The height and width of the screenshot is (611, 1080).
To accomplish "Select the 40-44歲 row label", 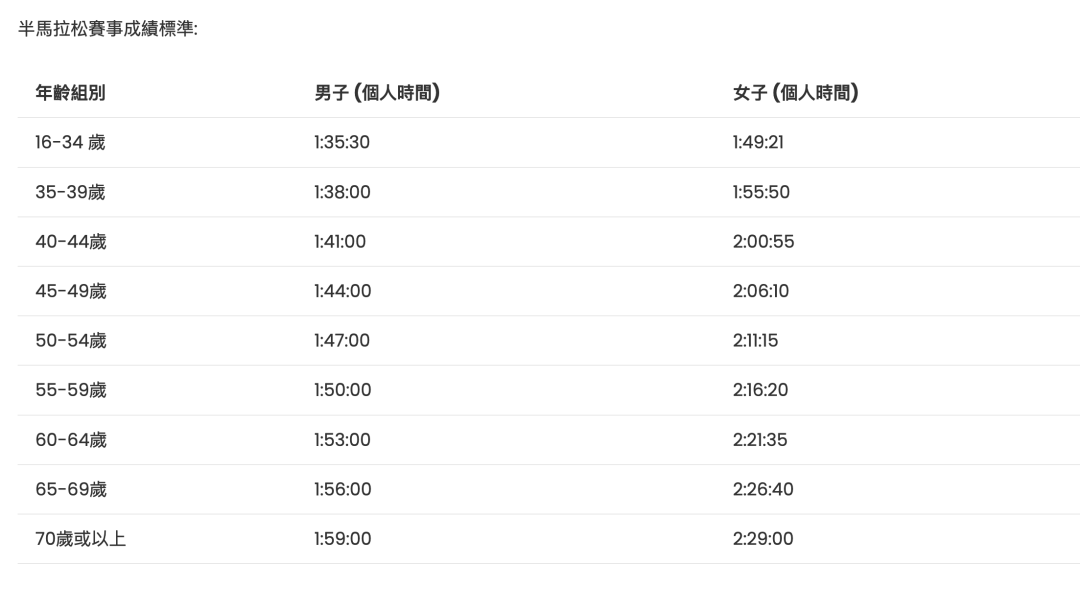I will point(71,242).
